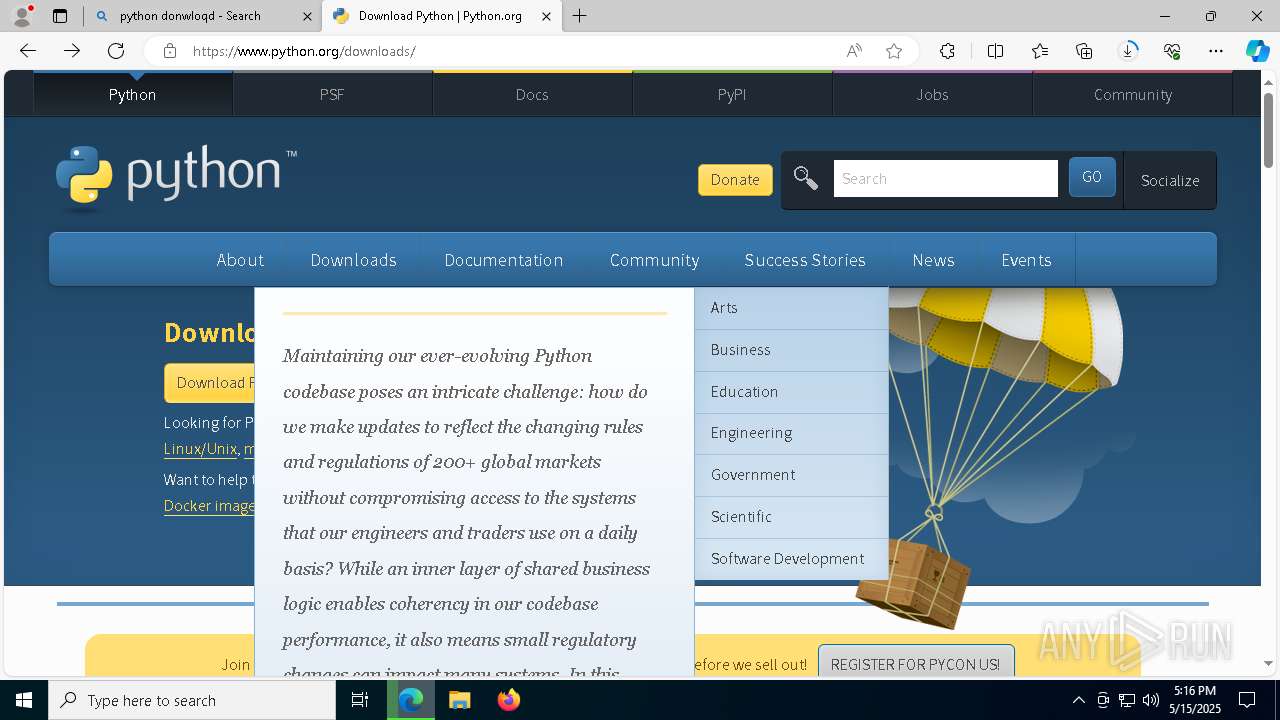Screen dimensions: 1280x720
Task: Open the Favorites list icon
Action: click(x=1040, y=51)
